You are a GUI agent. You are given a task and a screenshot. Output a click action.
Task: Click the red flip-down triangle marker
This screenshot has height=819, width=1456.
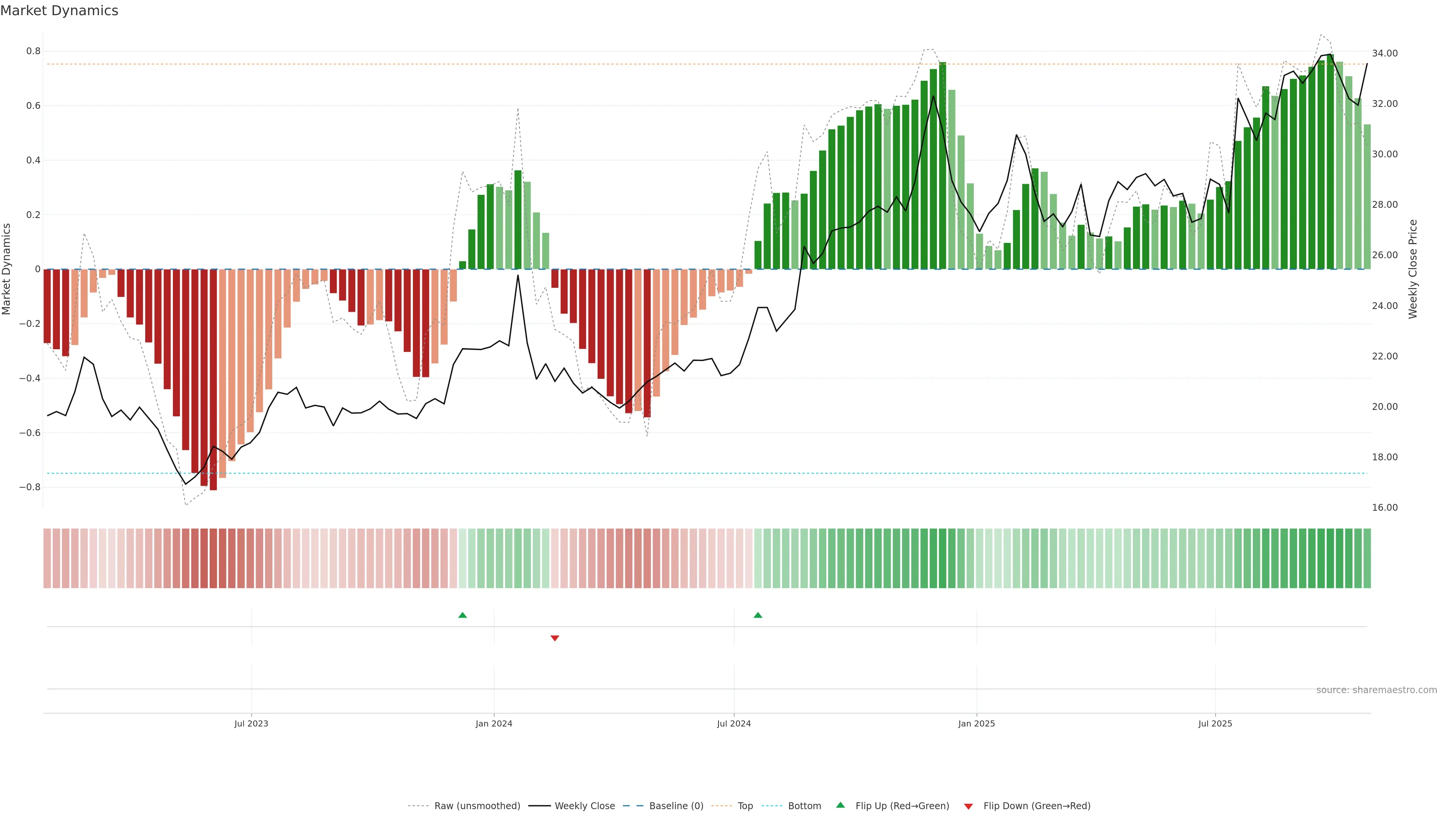tap(554, 638)
